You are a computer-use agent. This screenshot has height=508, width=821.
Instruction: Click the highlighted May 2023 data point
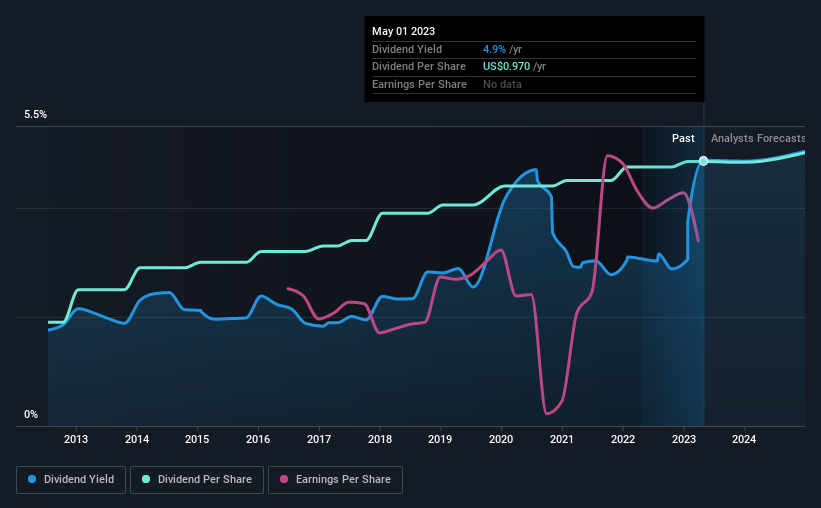(703, 161)
